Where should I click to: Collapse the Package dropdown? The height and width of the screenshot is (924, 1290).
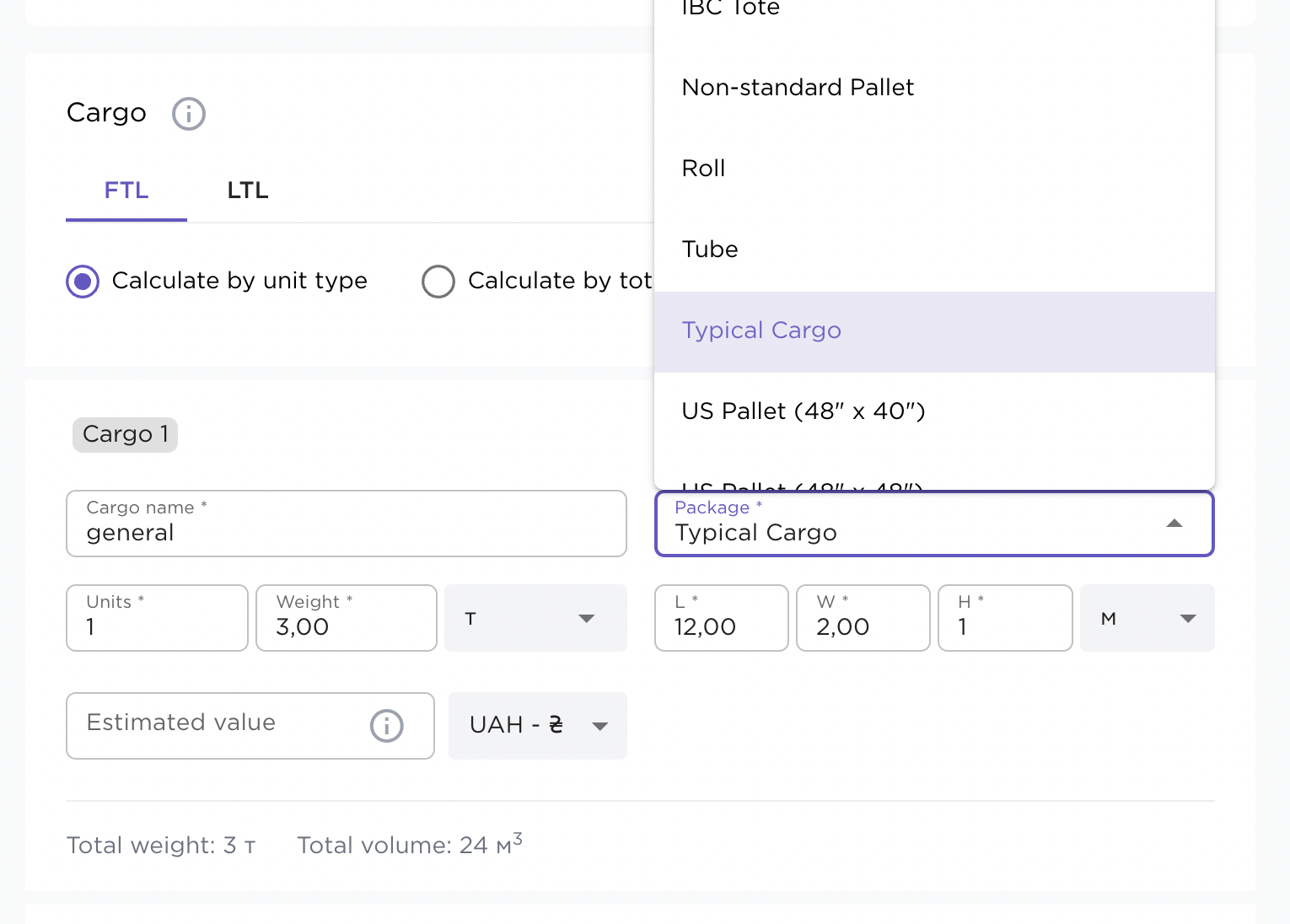1174,524
